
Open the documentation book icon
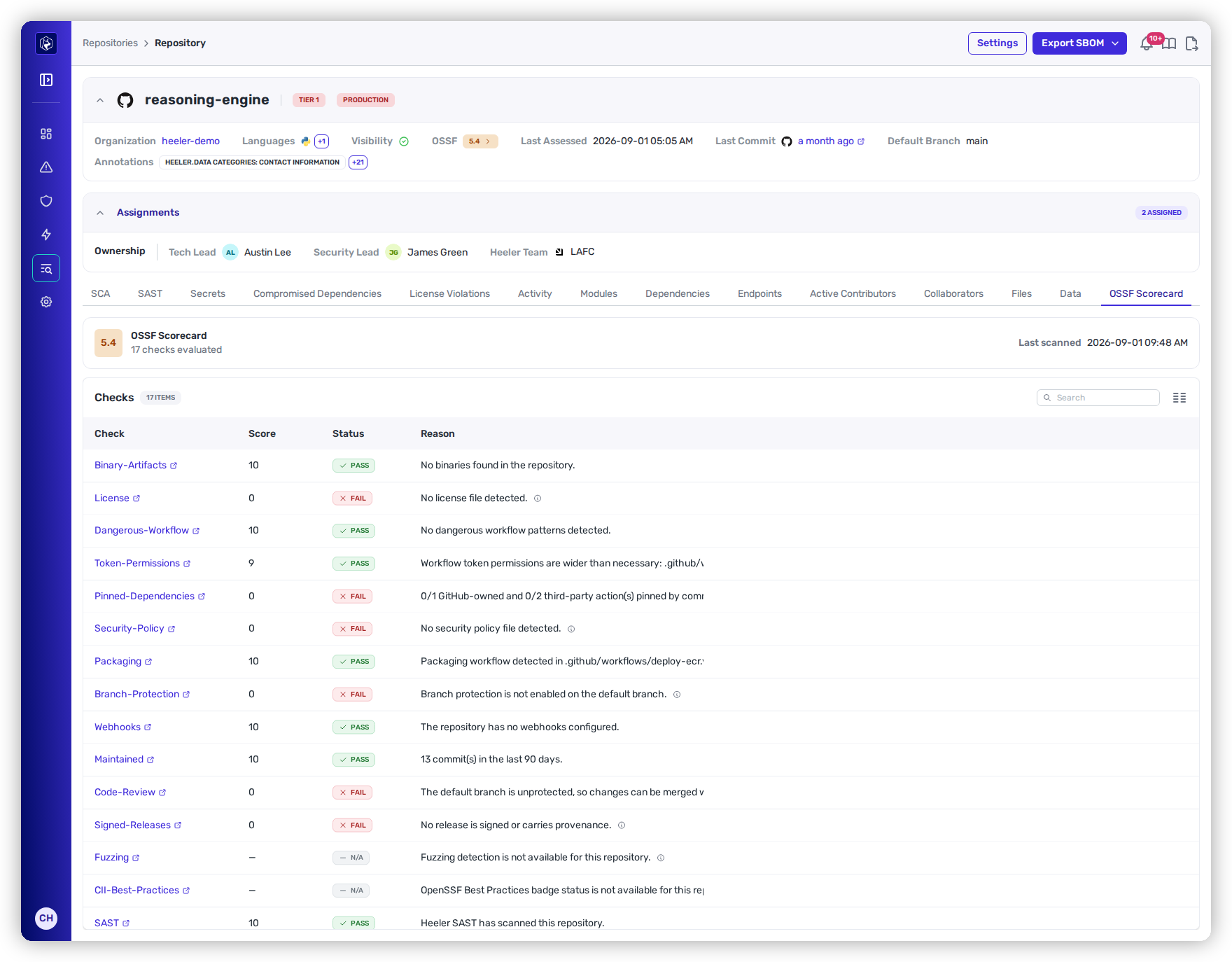(1169, 43)
